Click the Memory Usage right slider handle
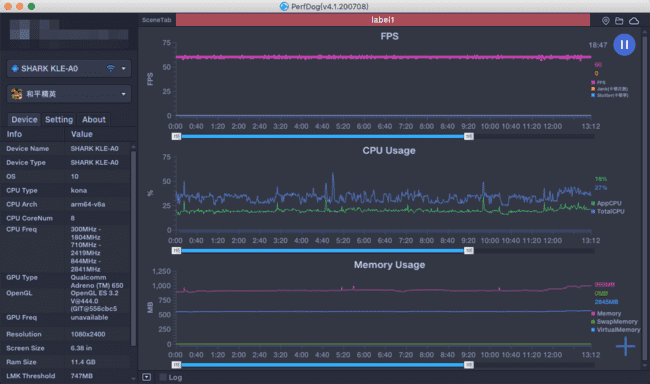Image resolution: width=650 pixels, height=384 pixels. pyautogui.click(x=468, y=365)
